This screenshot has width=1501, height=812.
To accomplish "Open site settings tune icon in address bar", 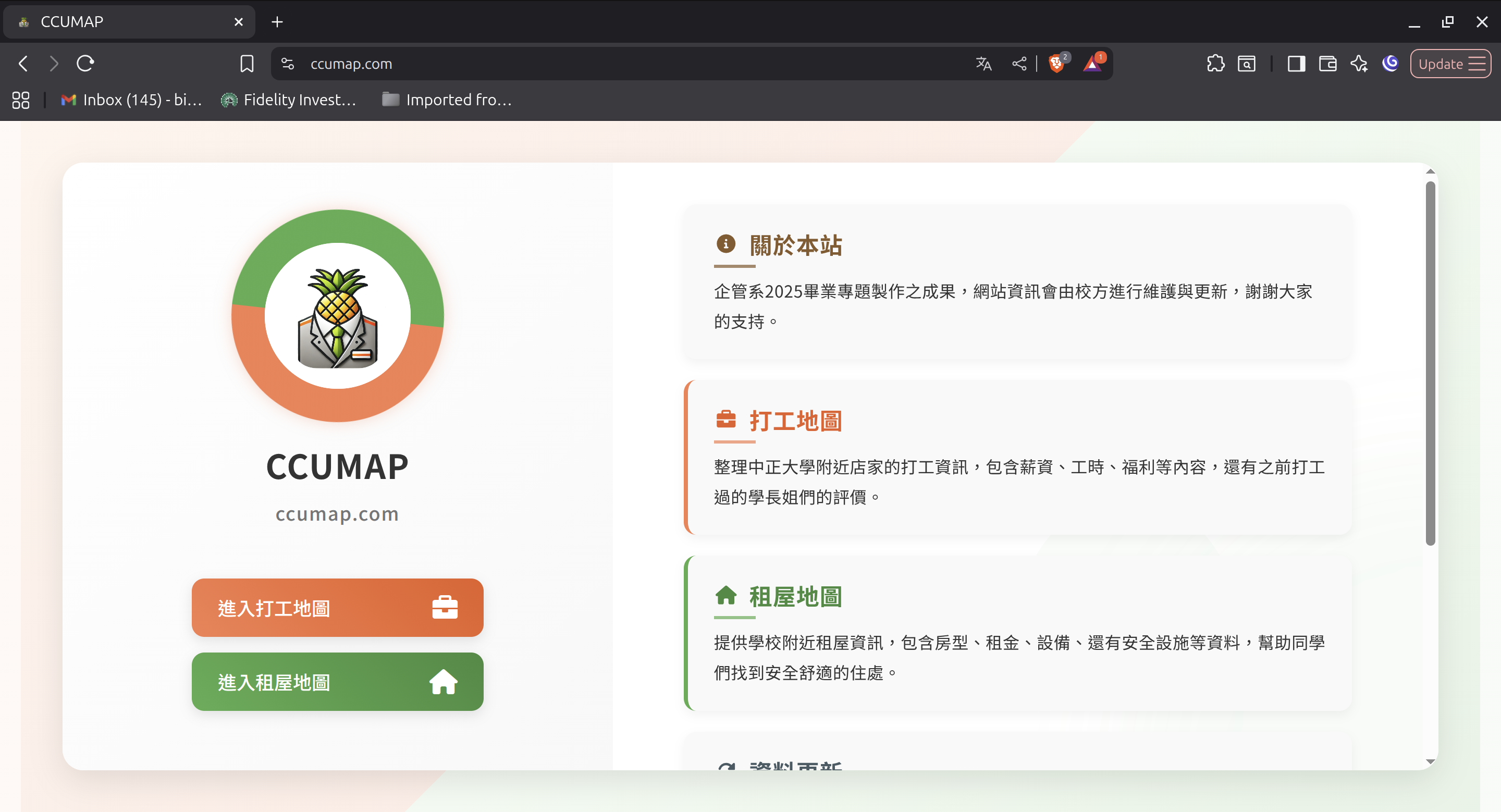I will click(x=287, y=64).
